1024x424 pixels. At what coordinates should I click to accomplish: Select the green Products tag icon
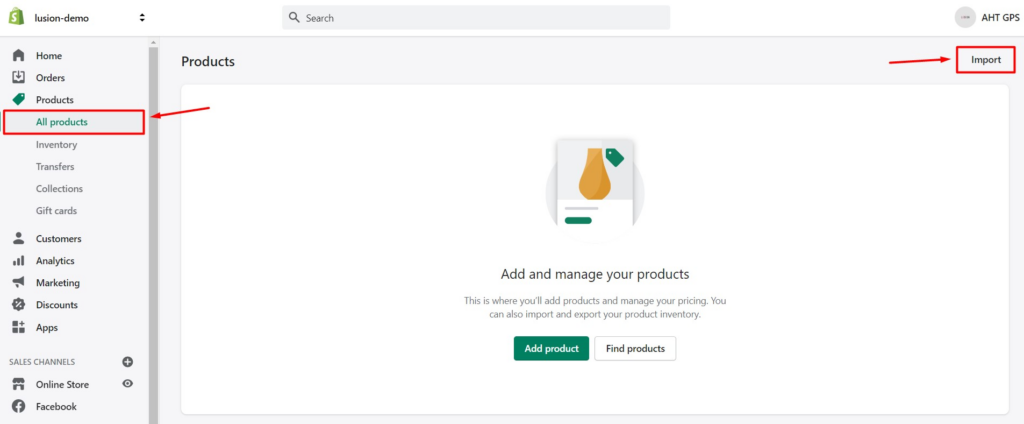point(18,100)
